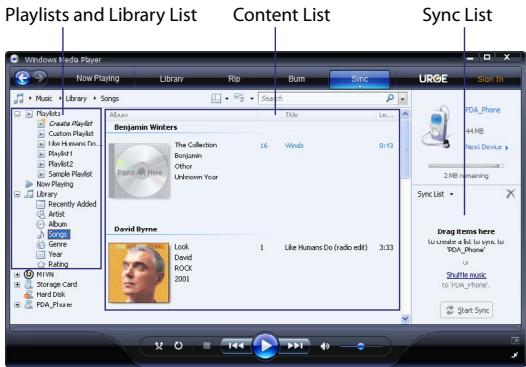Image resolution: width=526 pixels, height=367 pixels.
Task: Switch to compact mode icon
Action: click(x=515, y=355)
